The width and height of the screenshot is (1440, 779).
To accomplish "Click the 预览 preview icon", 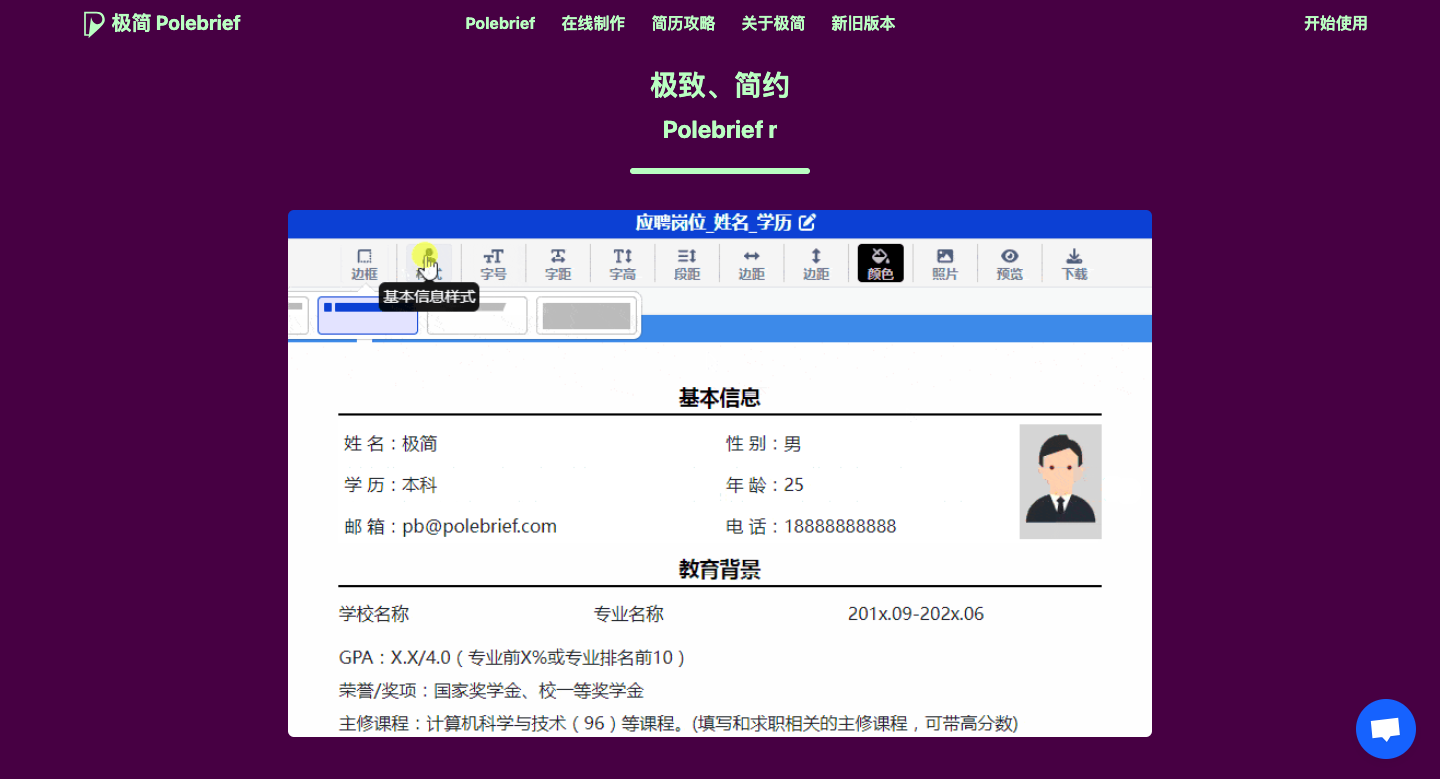I will coord(1009,262).
